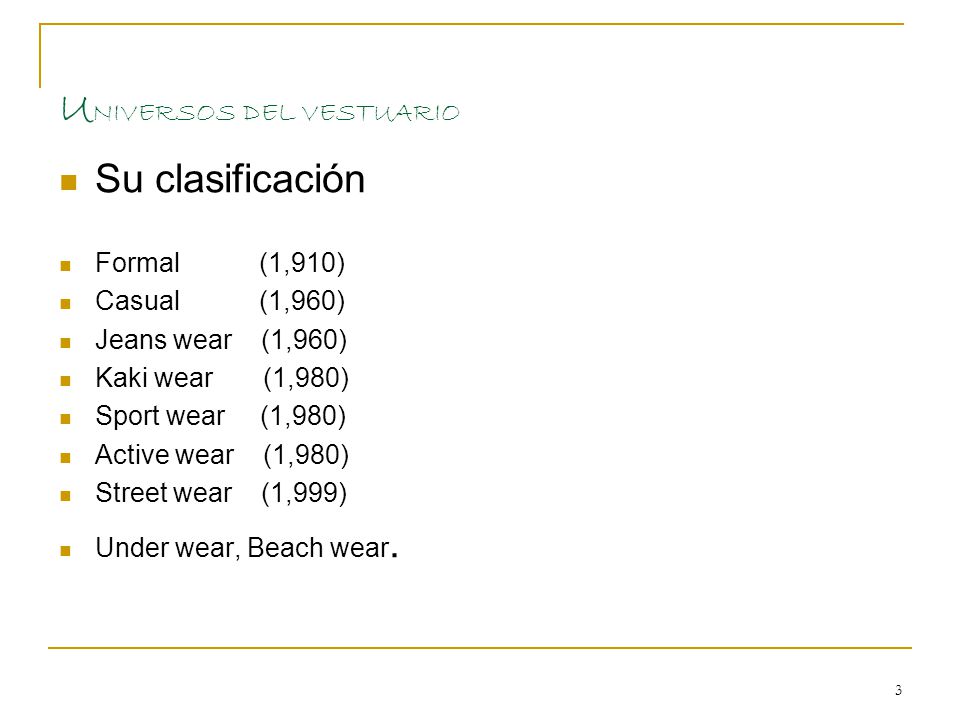Click the bullet next to Kaki wear
Image resolution: width=960 pixels, height=720 pixels.
[x=66, y=381]
